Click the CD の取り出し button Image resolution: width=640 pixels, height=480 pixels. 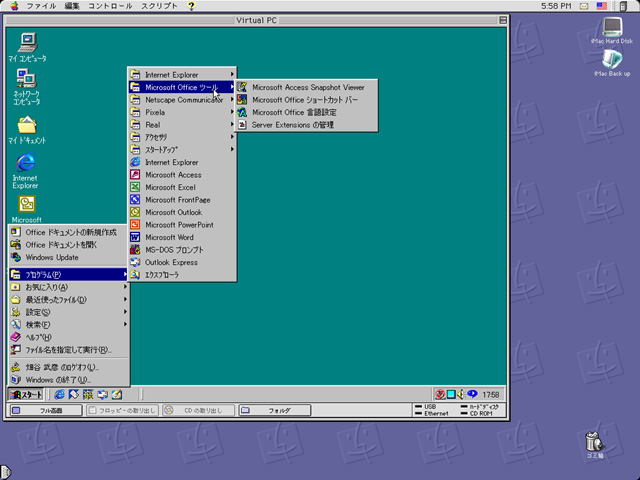[199, 410]
